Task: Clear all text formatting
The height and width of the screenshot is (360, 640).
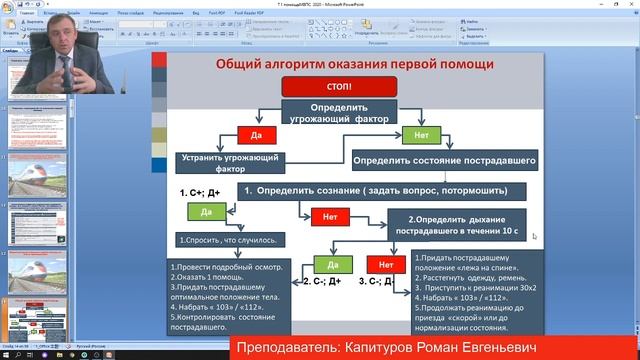Action: (x=187, y=24)
